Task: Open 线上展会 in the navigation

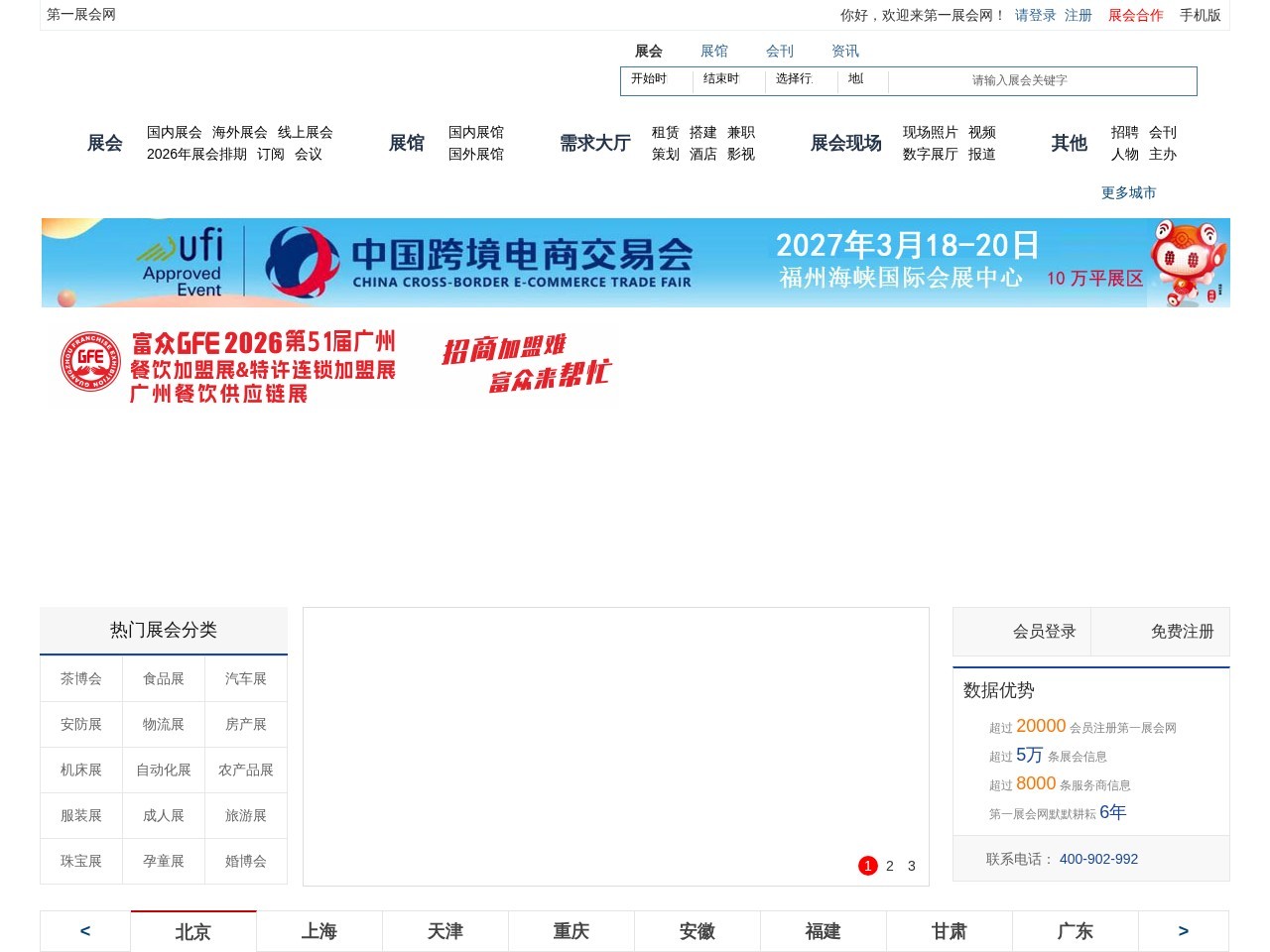Action: [x=306, y=132]
